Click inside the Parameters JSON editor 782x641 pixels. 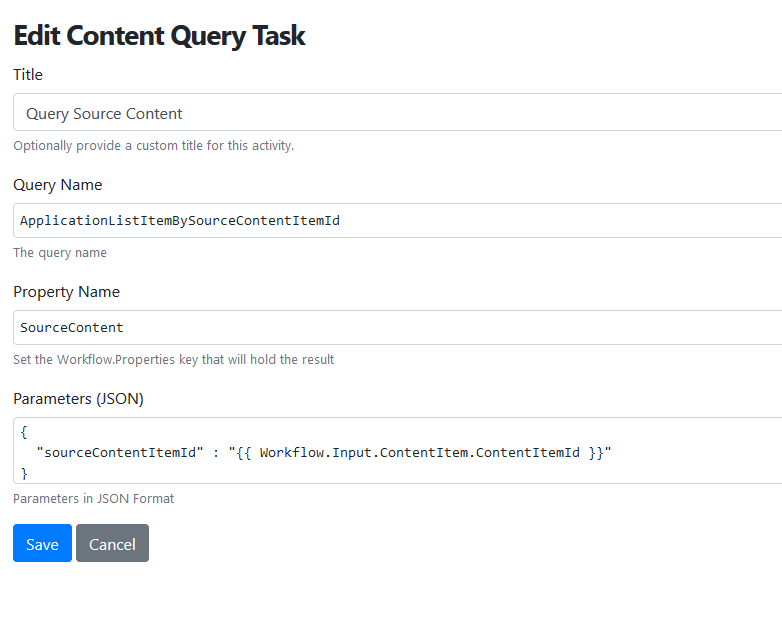point(397,450)
